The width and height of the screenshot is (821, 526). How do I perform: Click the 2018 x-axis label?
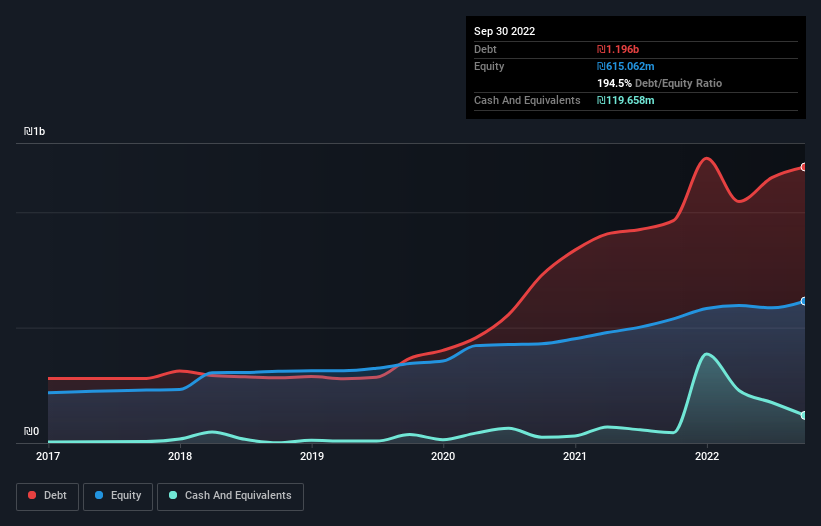[x=180, y=456]
